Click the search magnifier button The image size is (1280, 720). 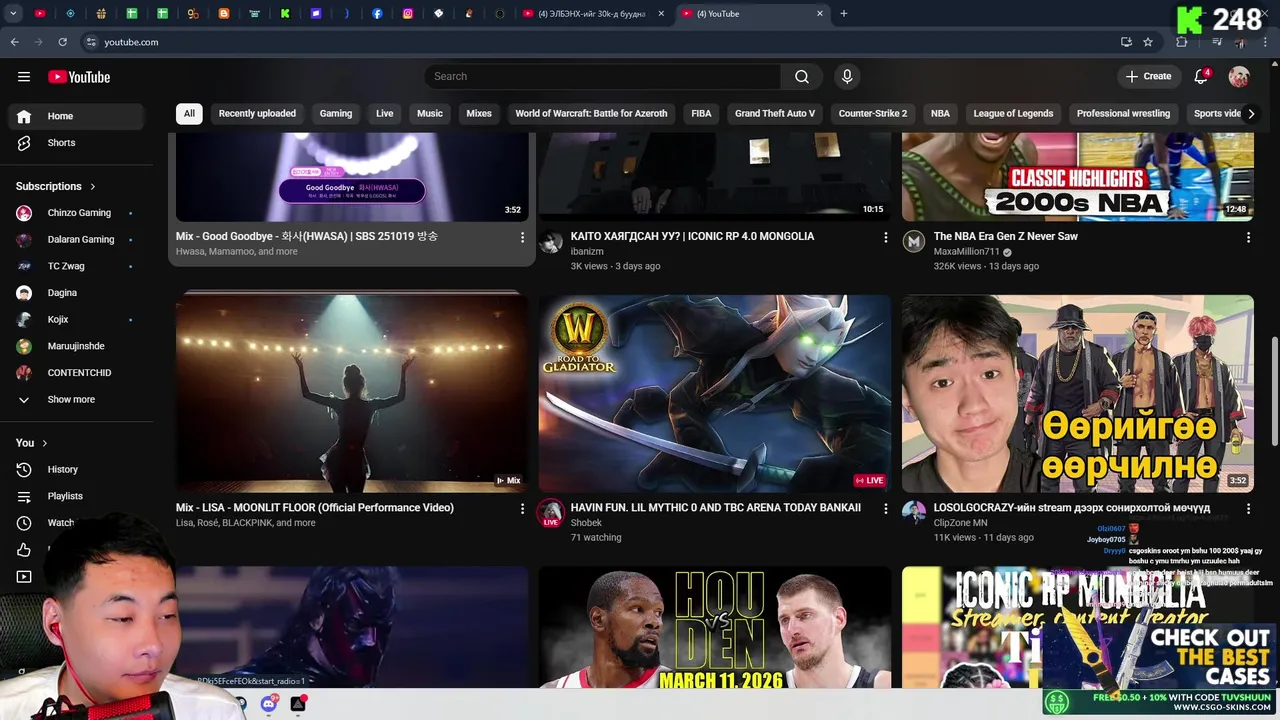802,77
